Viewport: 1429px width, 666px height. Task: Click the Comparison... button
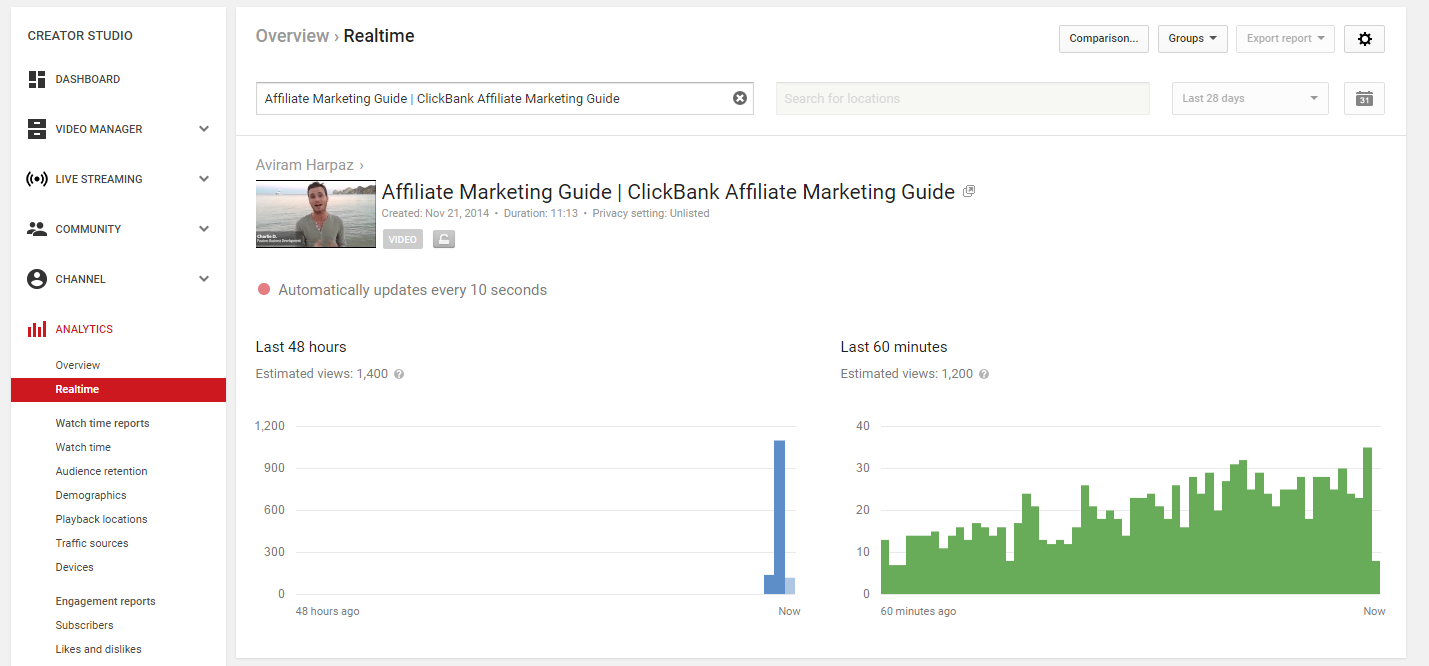1104,39
